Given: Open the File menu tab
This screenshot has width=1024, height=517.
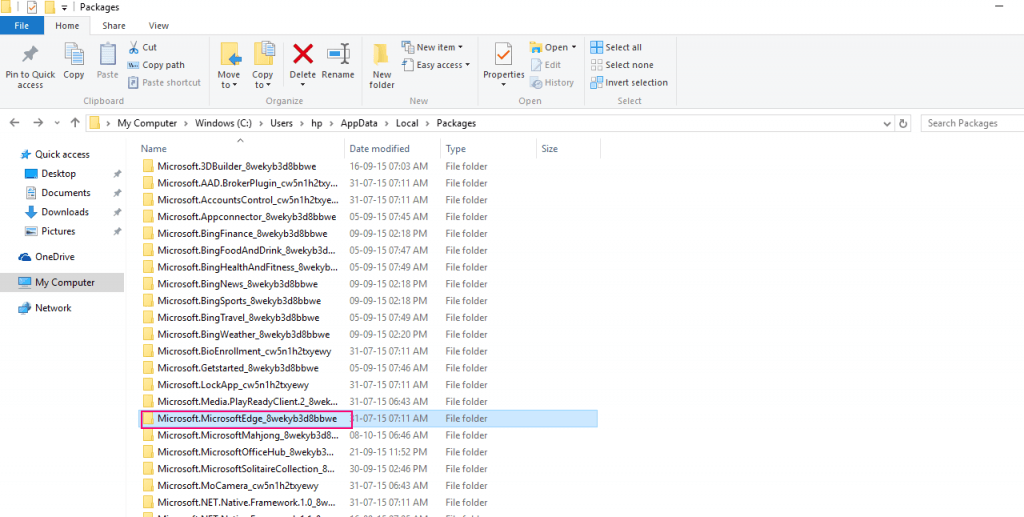Looking at the screenshot, I should pyautogui.click(x=22, y=25).
